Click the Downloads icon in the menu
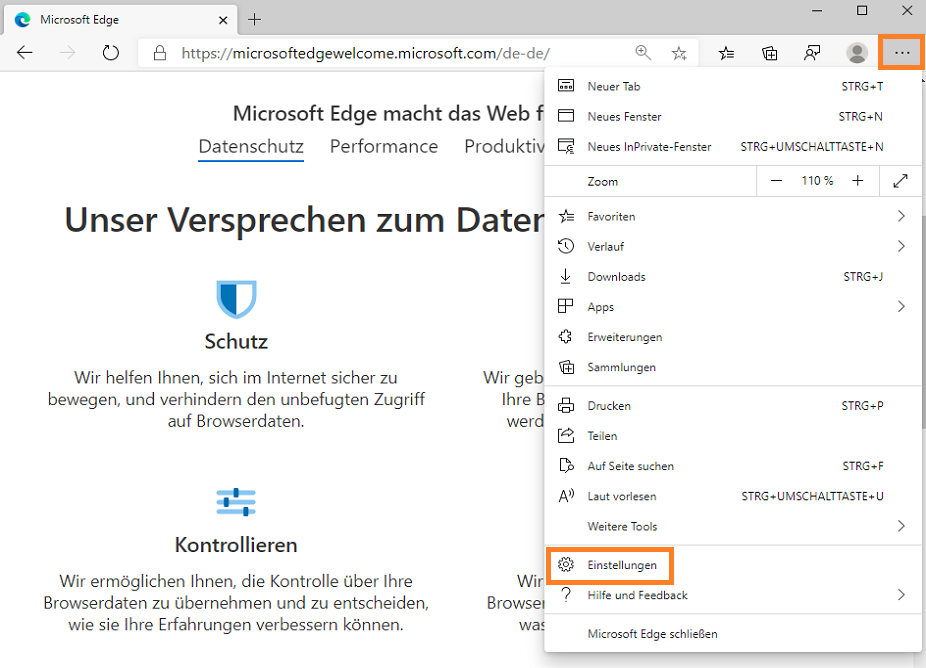This screenshot has width=926, height=668. pos(565,276)
